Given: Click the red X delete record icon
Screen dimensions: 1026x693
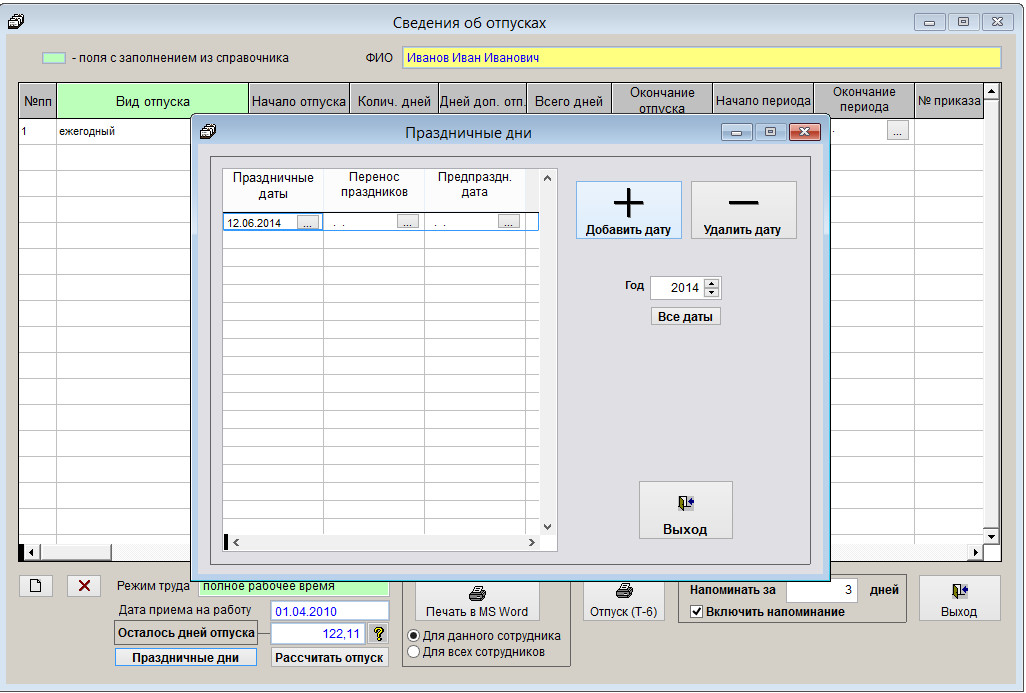Looking at the screenshot, I should coord(84,586).
